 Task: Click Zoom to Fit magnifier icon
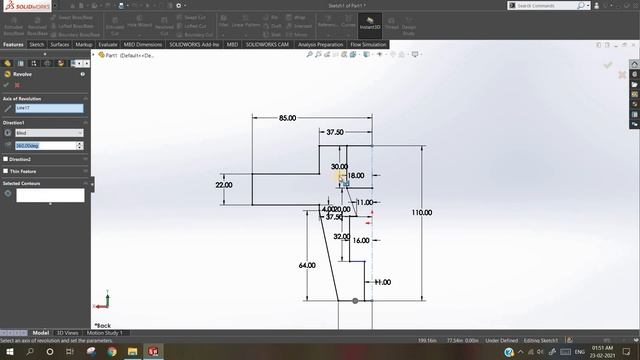[309, 54]
